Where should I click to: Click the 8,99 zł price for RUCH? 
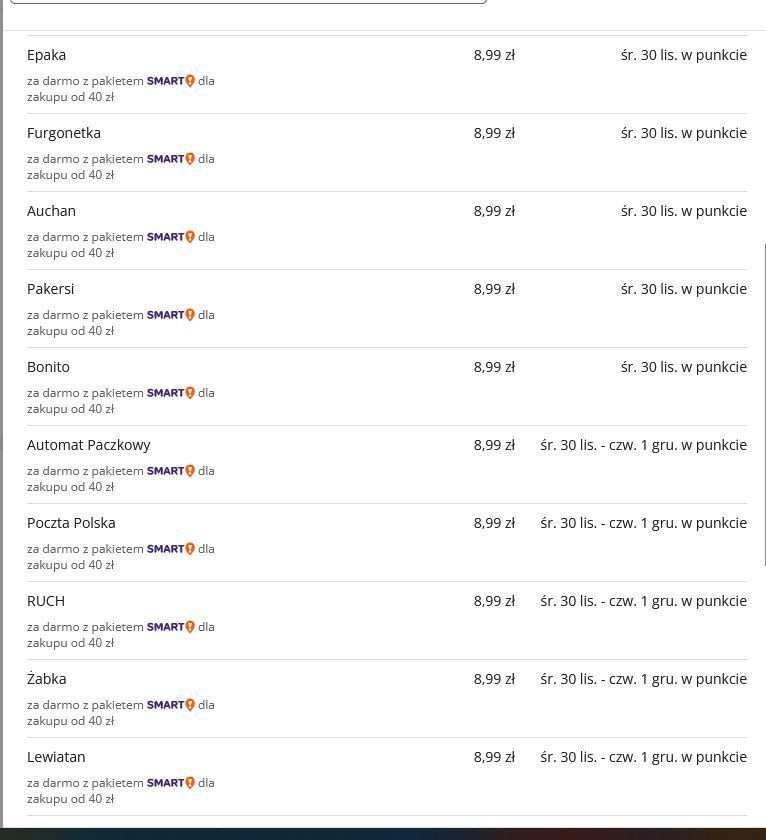[x=494, y=601]
